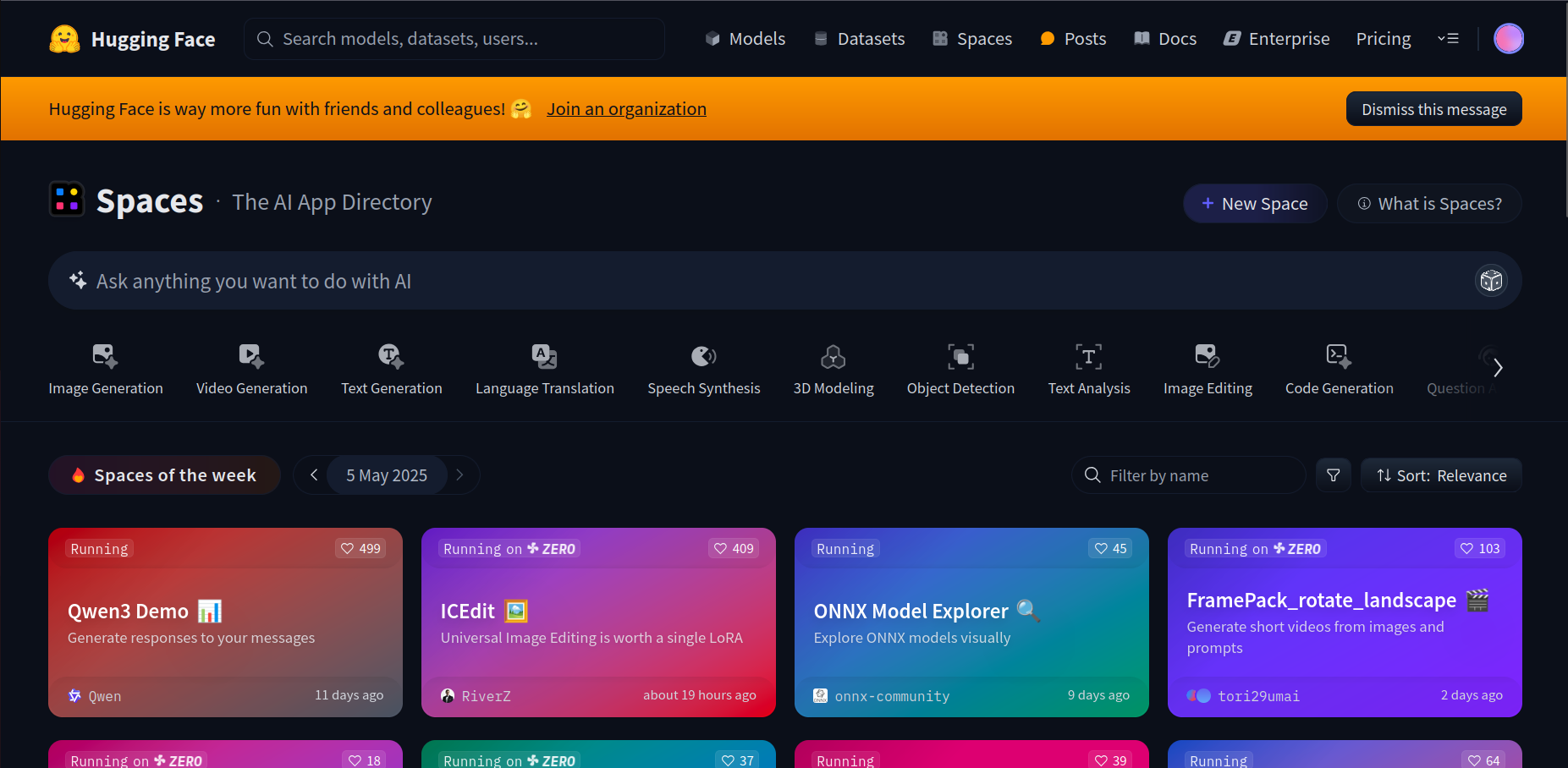Image resolution: width=1568 pixels, height=768 pixels.
Task: Open the ONNX Model Explorer card
Action: click(x=971, y=623)
